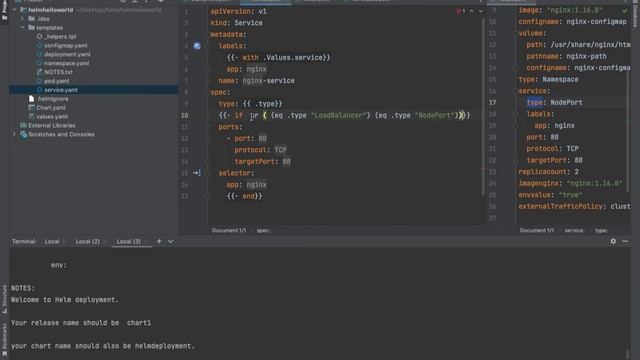Click the External Libraries icon
Image resolution: width=640 pixels, height=360 pixels.
pyautogui.click(x=24, y=125)
